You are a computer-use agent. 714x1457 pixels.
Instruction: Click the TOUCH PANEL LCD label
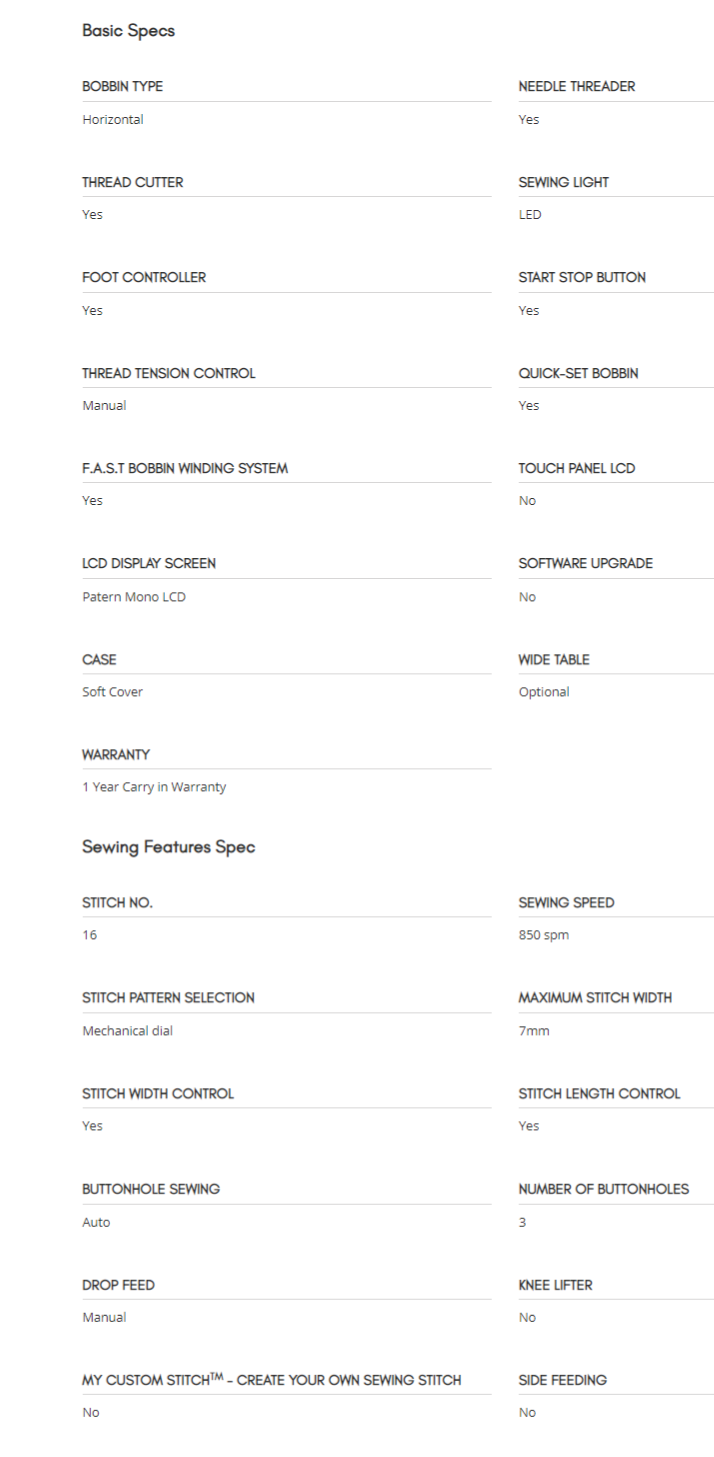[x=576, y=469]
